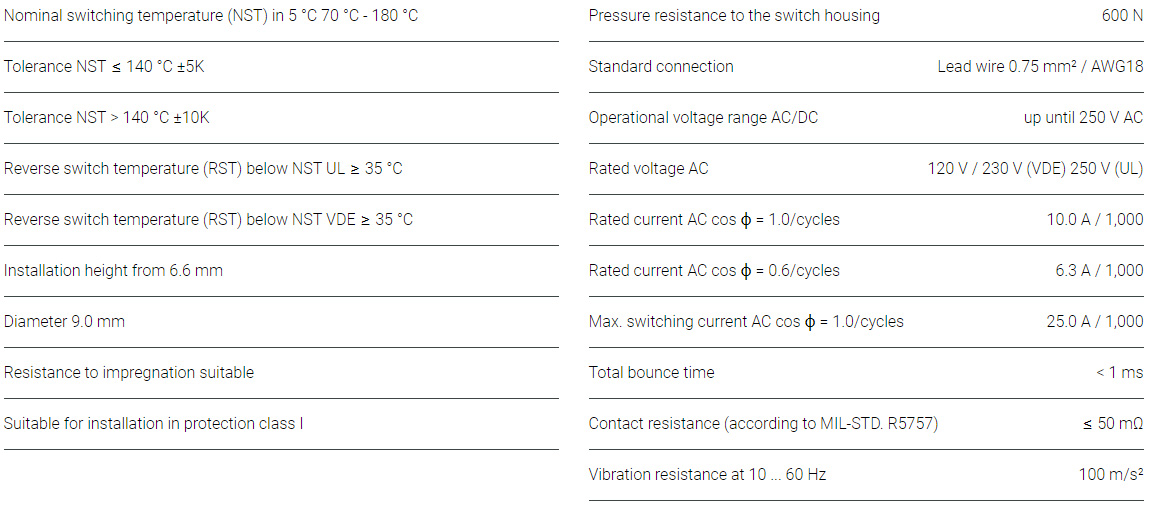Click the Rated voltage AC label
This screenshot has width=1150, height=509.
[x=648, y=169]
